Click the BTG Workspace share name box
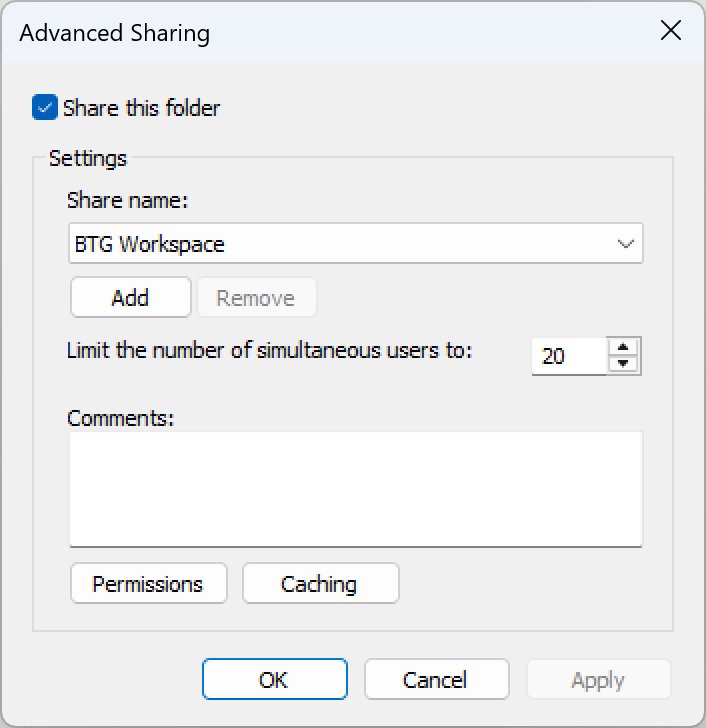Viewport: 706px width, 728px height. coord(340,244)
